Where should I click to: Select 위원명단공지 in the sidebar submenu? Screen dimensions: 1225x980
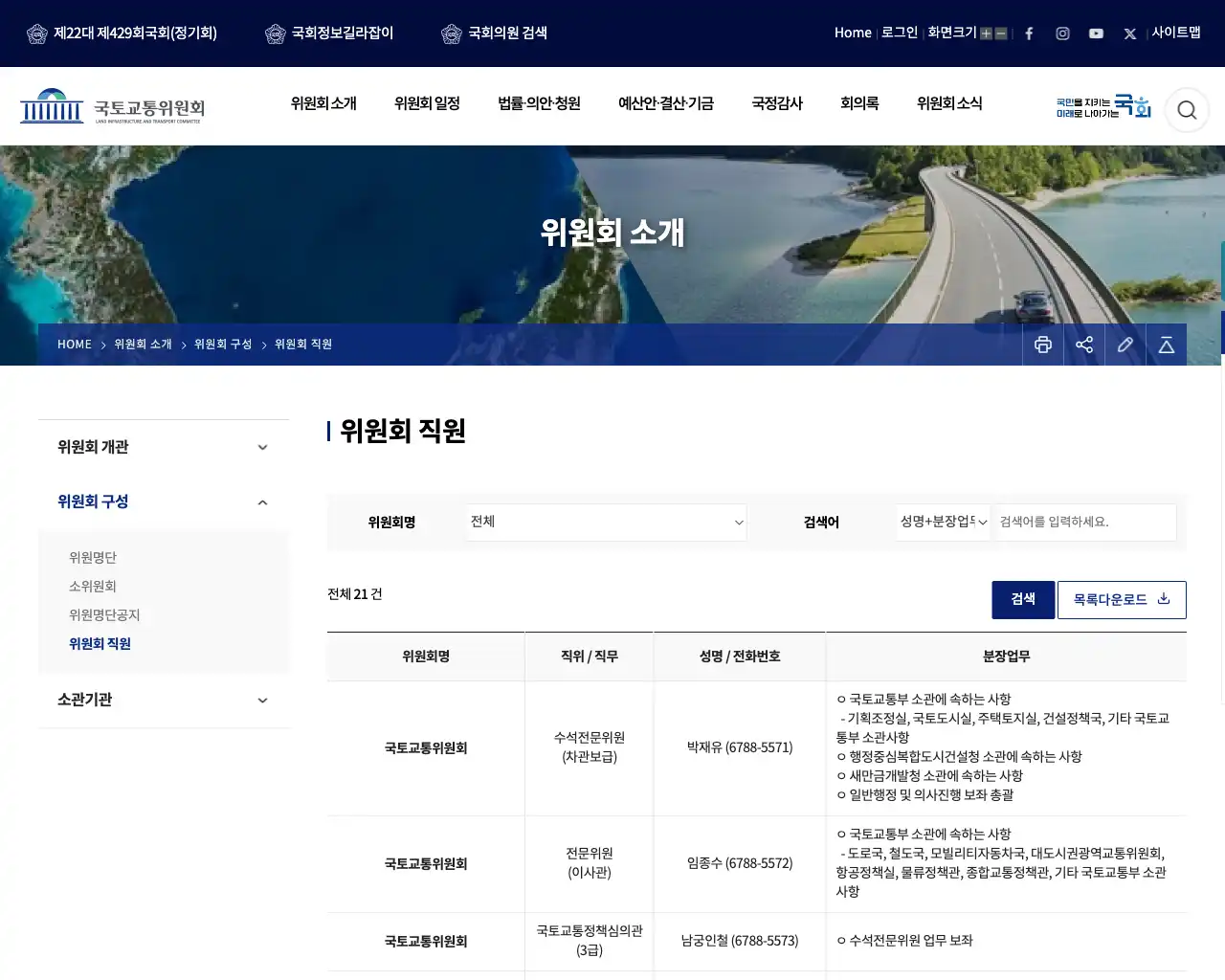tap(104, 615)
